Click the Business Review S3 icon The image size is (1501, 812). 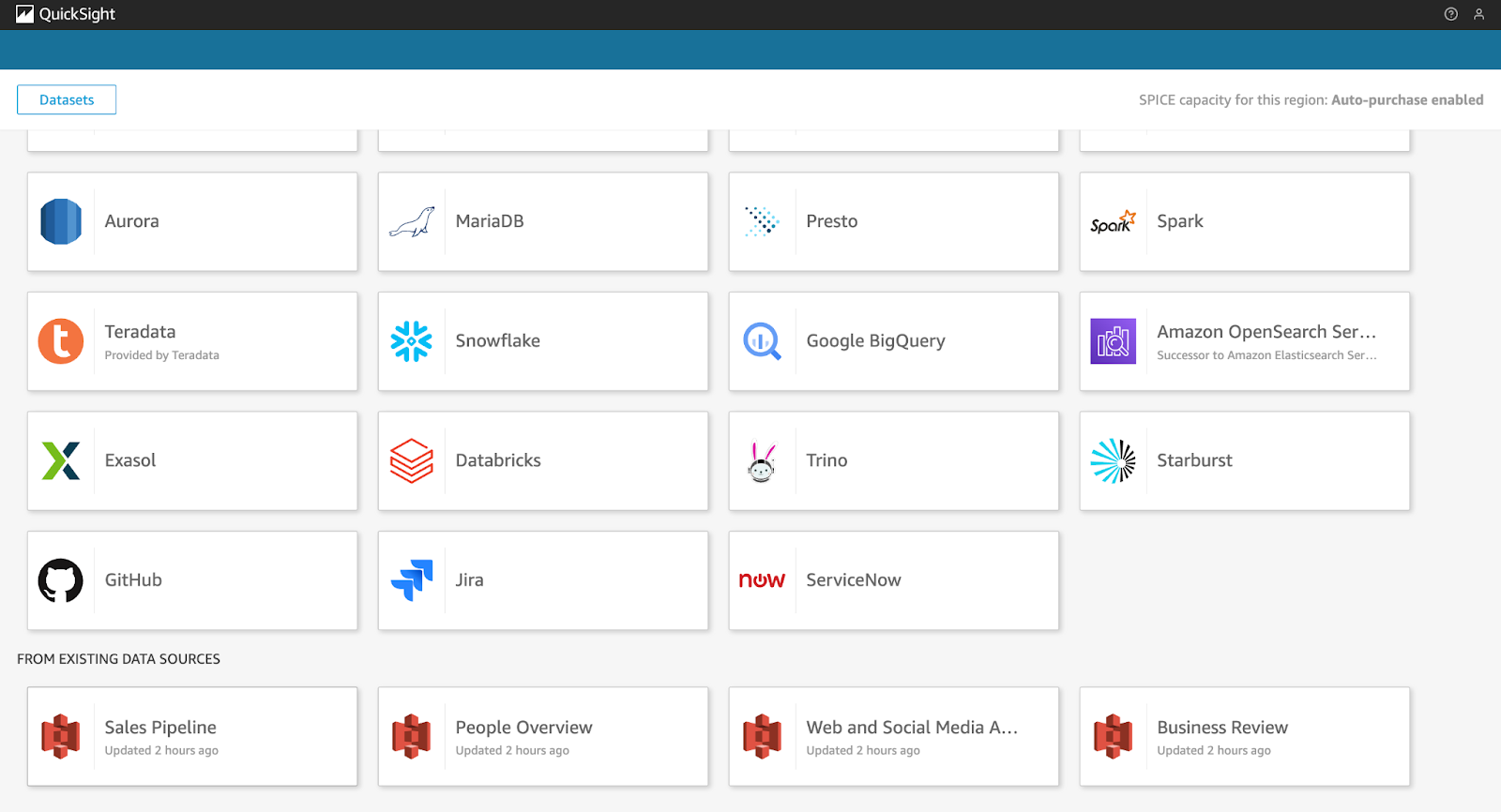[1114, 736]
